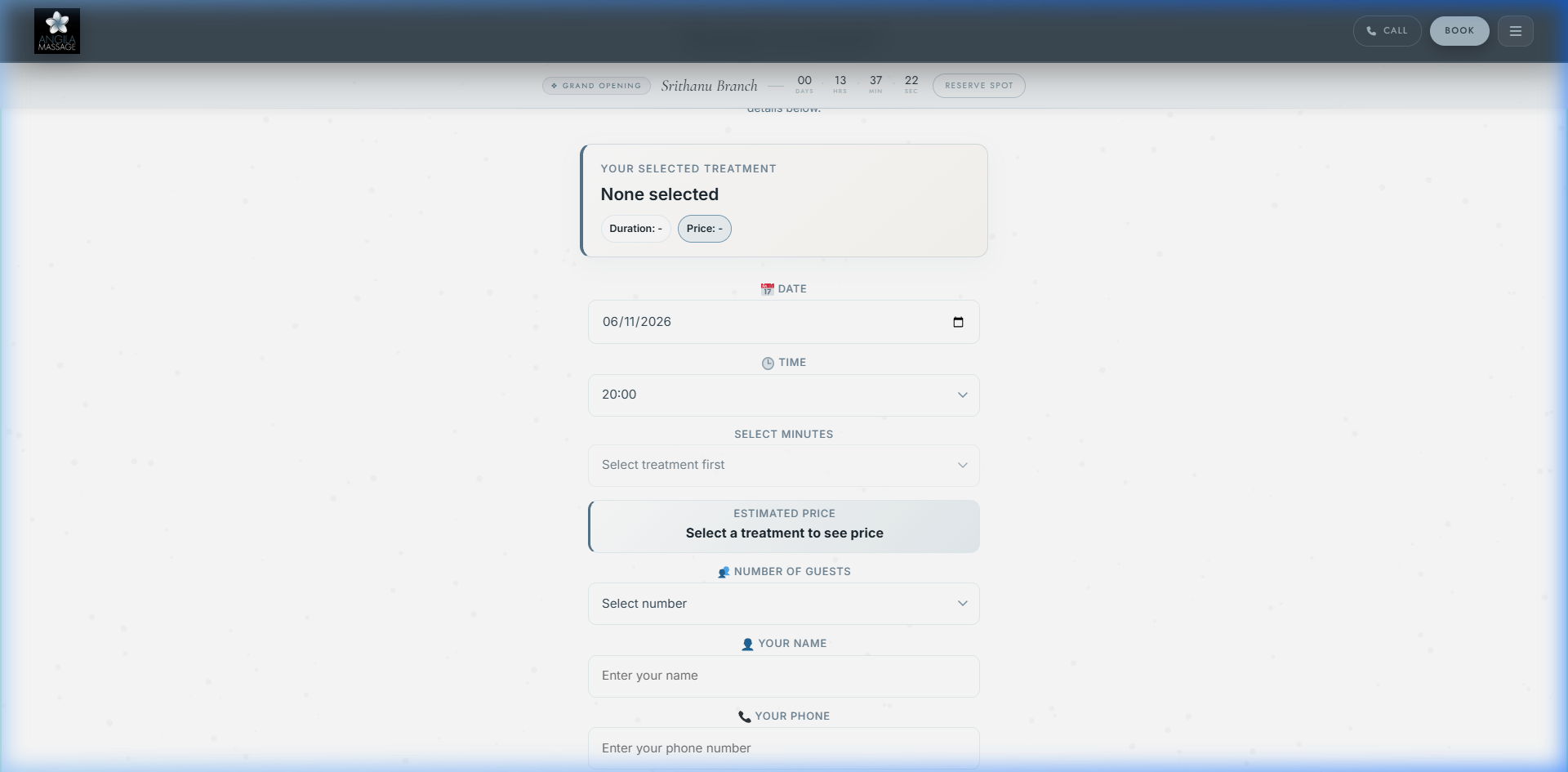Click the countdown seconds value 22

pos(911,80)
